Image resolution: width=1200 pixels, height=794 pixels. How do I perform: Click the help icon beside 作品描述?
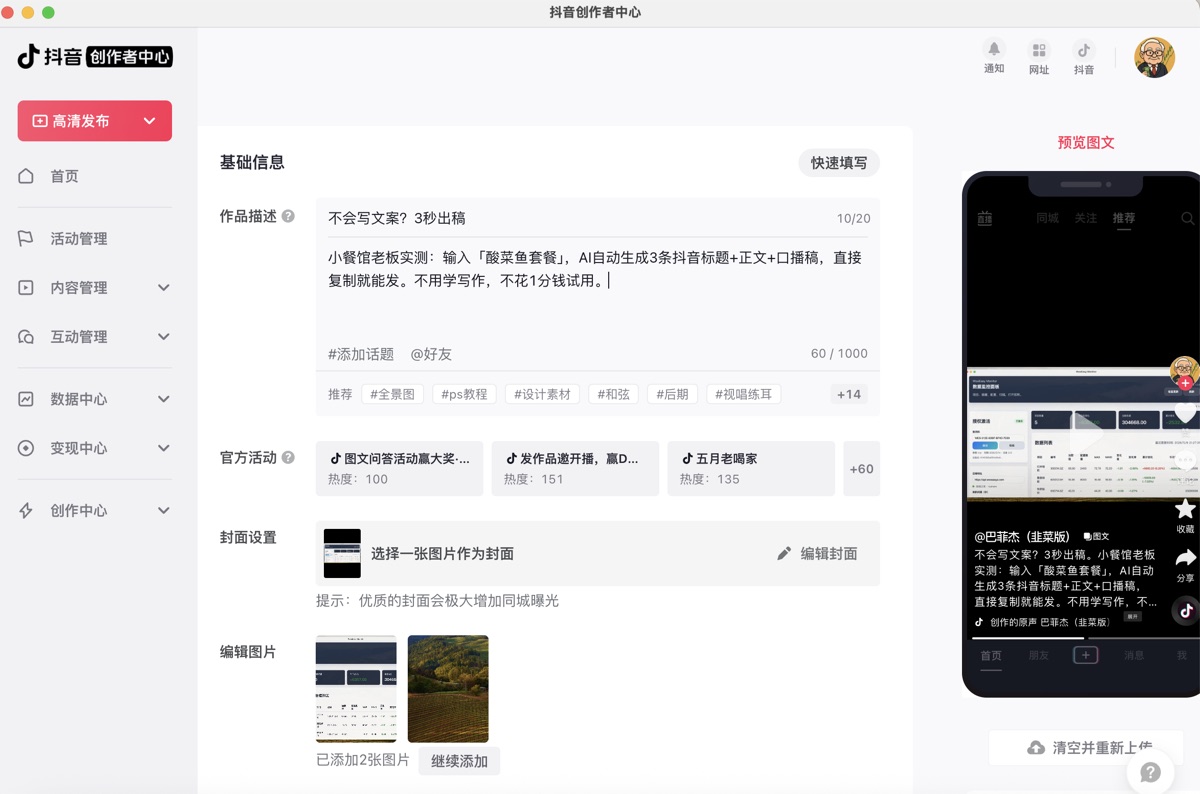coord(288,216)
